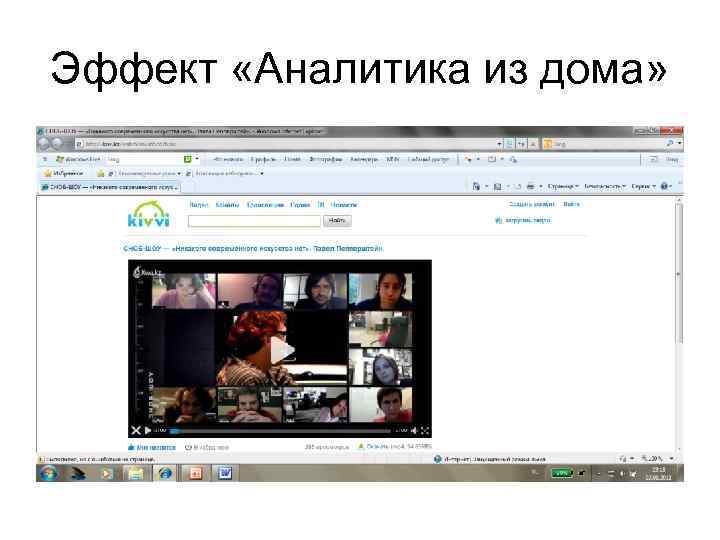The width and height of the screenshot is (720, 540).
Task: Click the download video link under player
Action: (395, 446)
